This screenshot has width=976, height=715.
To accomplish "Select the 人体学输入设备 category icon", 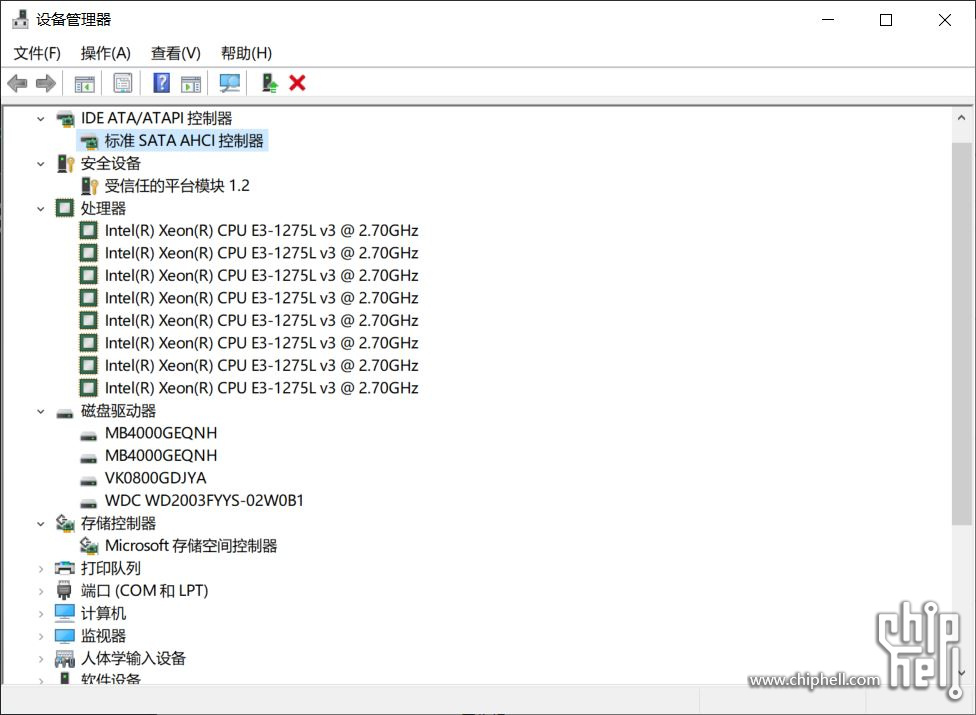I will (x=65, y=658).
